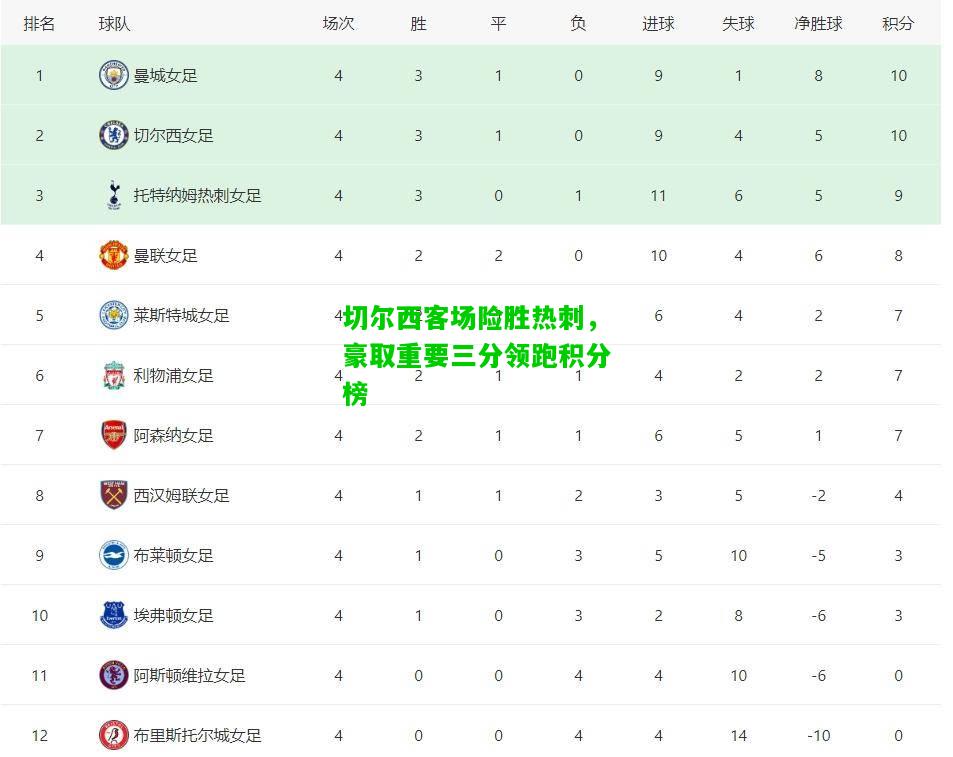Click the Tottenham Hotspur cockerel logo
Screen dimensions: 953x757
(114, 195)
